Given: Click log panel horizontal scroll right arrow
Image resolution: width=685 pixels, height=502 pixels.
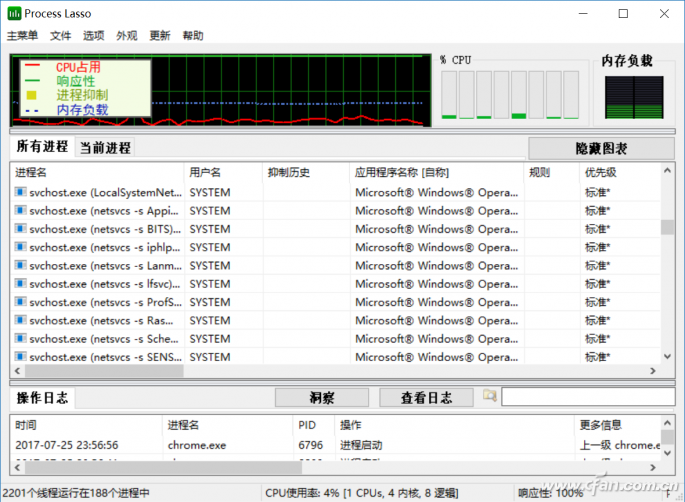Looking at the screenshot, I should (653, 467).
